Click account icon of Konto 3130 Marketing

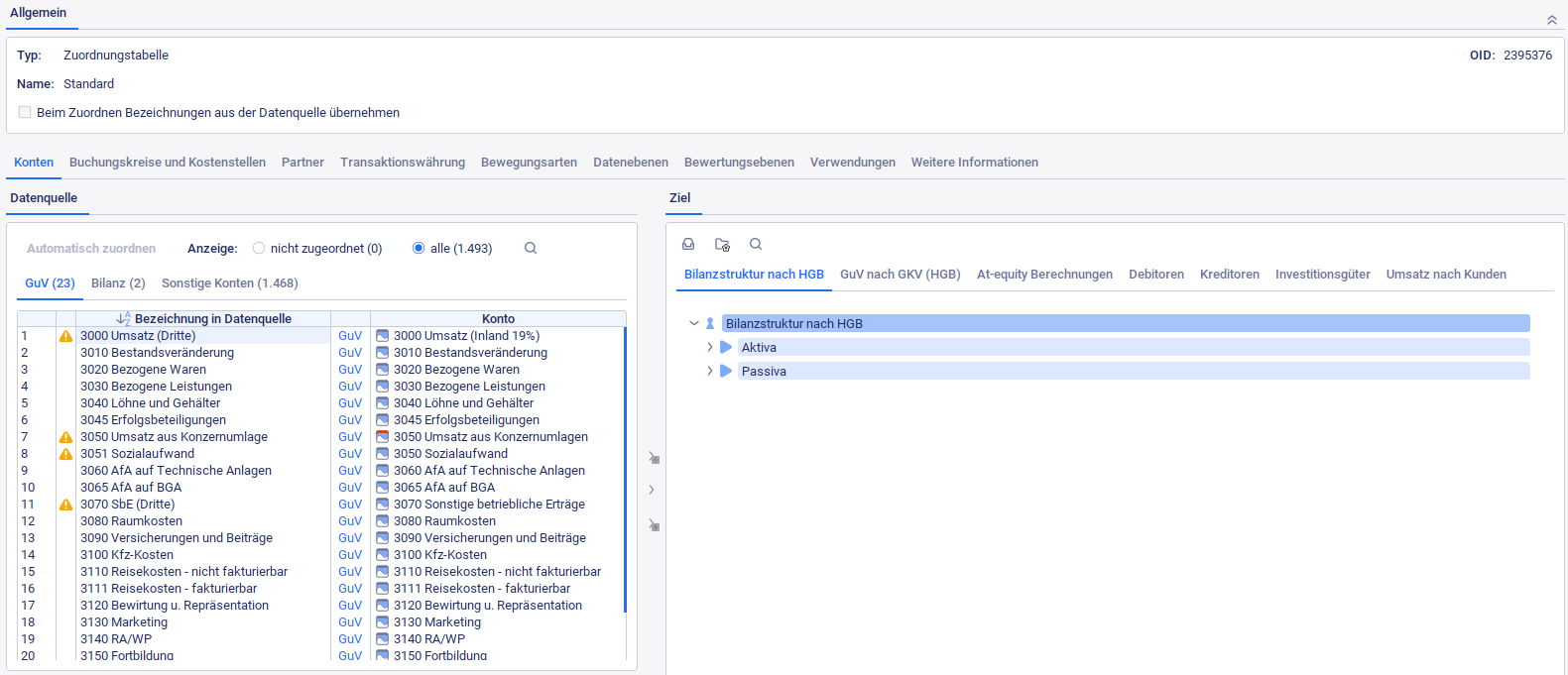coord(382,622)
